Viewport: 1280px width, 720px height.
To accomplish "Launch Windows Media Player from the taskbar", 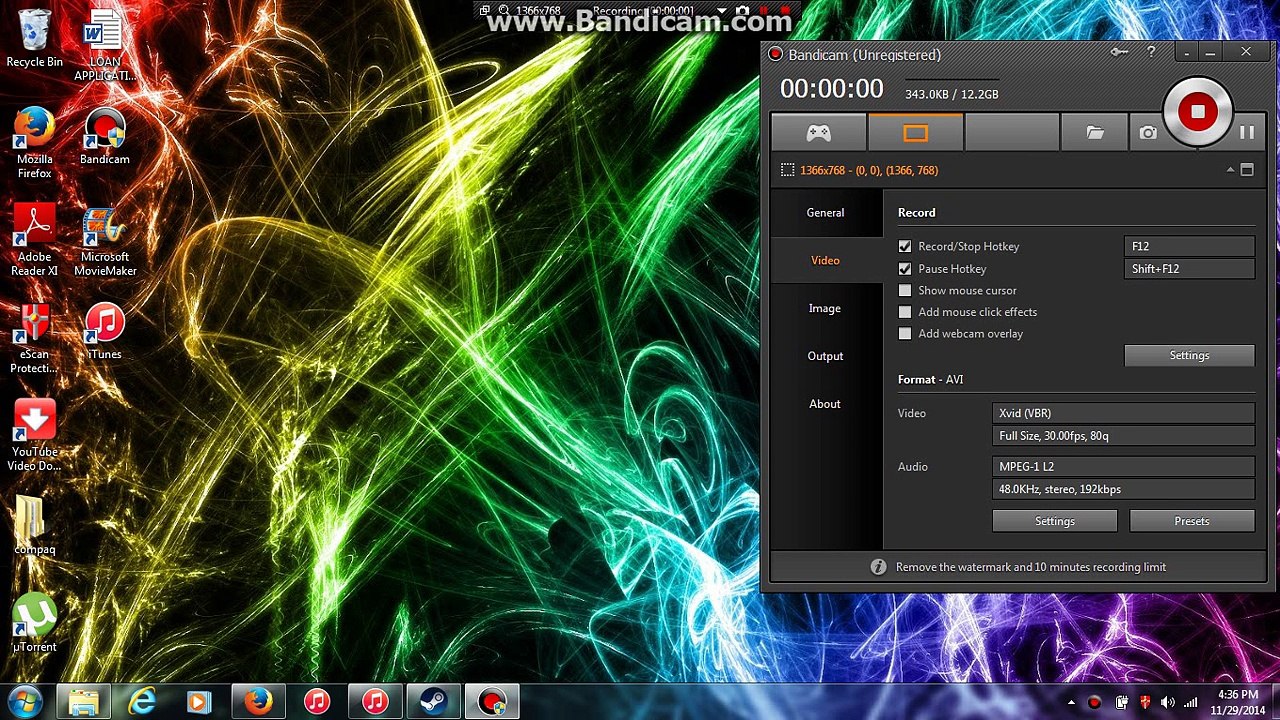I will pyautogui.click(x=199, y=702).
